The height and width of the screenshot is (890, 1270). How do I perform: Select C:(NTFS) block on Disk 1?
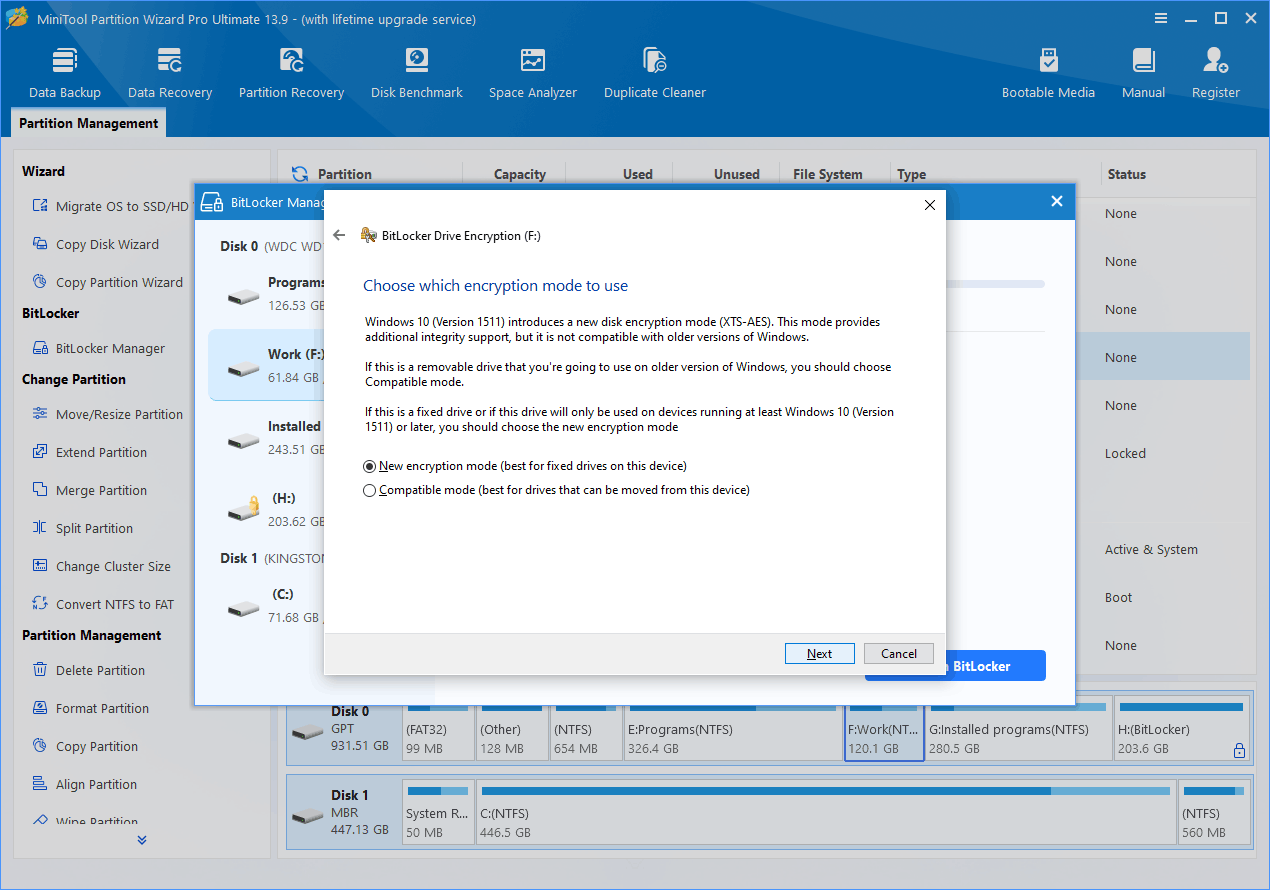coord(826,812)
